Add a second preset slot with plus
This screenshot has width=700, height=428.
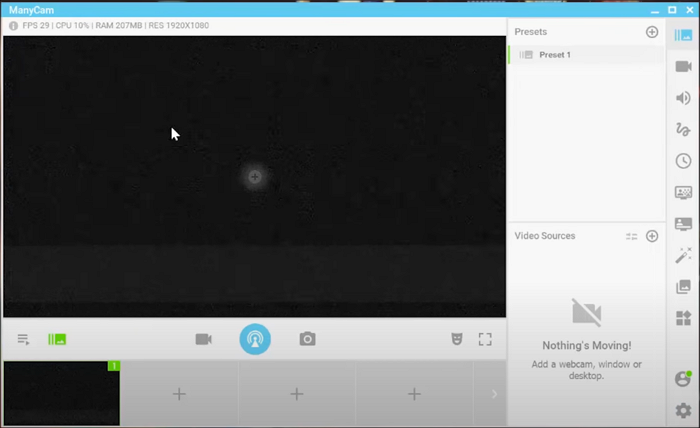(x=179, y=394)
